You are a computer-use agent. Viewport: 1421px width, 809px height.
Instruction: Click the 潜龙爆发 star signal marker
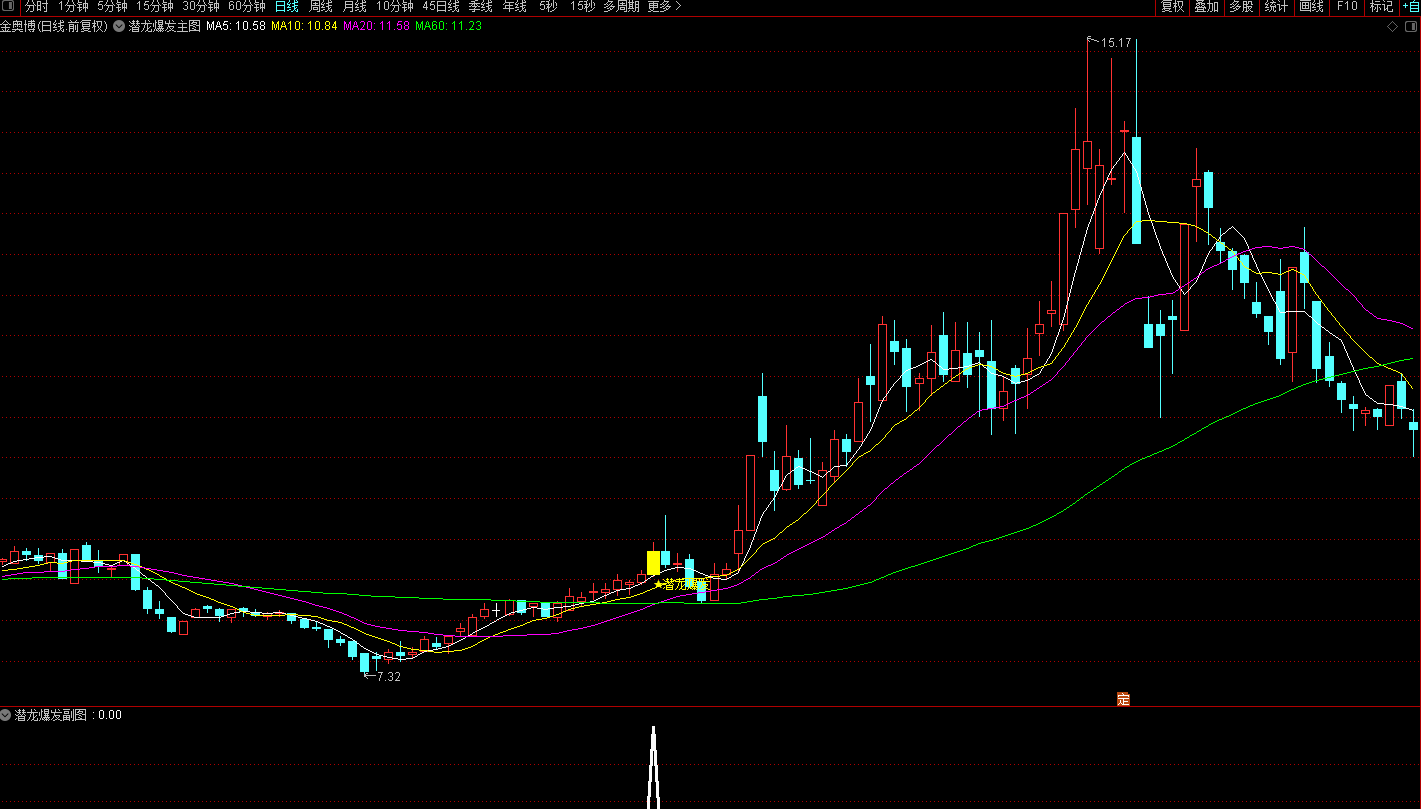pyautogui.click(x=682, y=584)
